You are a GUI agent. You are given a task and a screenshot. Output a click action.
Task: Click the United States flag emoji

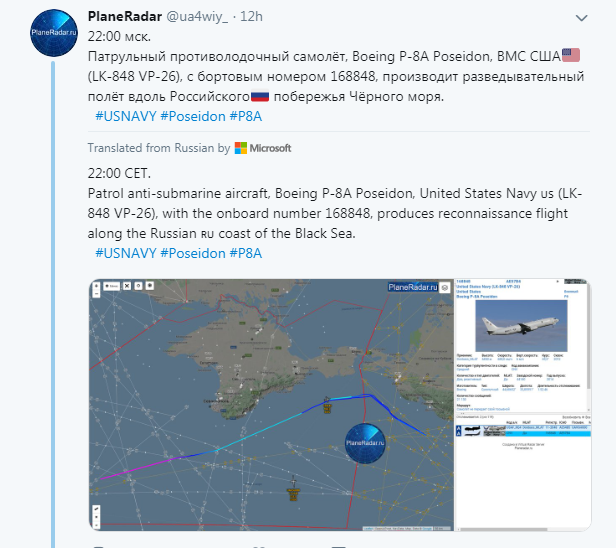(571, 54)
